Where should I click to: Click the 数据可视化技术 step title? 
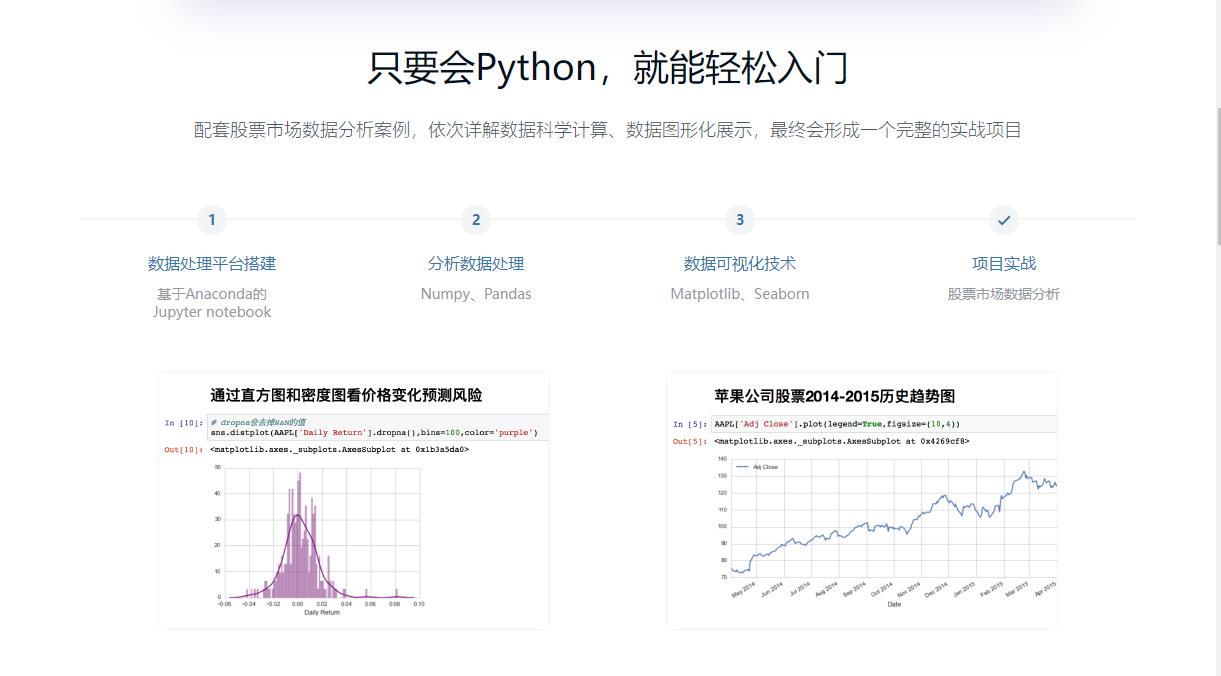tap(740, 264)
